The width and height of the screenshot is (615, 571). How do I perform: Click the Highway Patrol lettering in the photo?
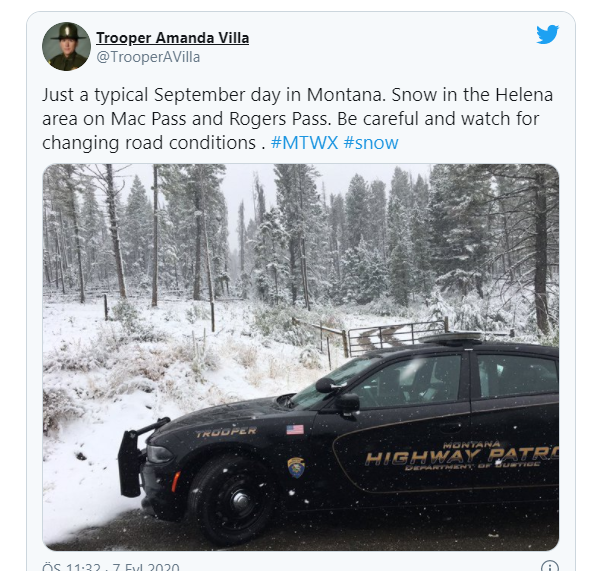coord(462,456)
